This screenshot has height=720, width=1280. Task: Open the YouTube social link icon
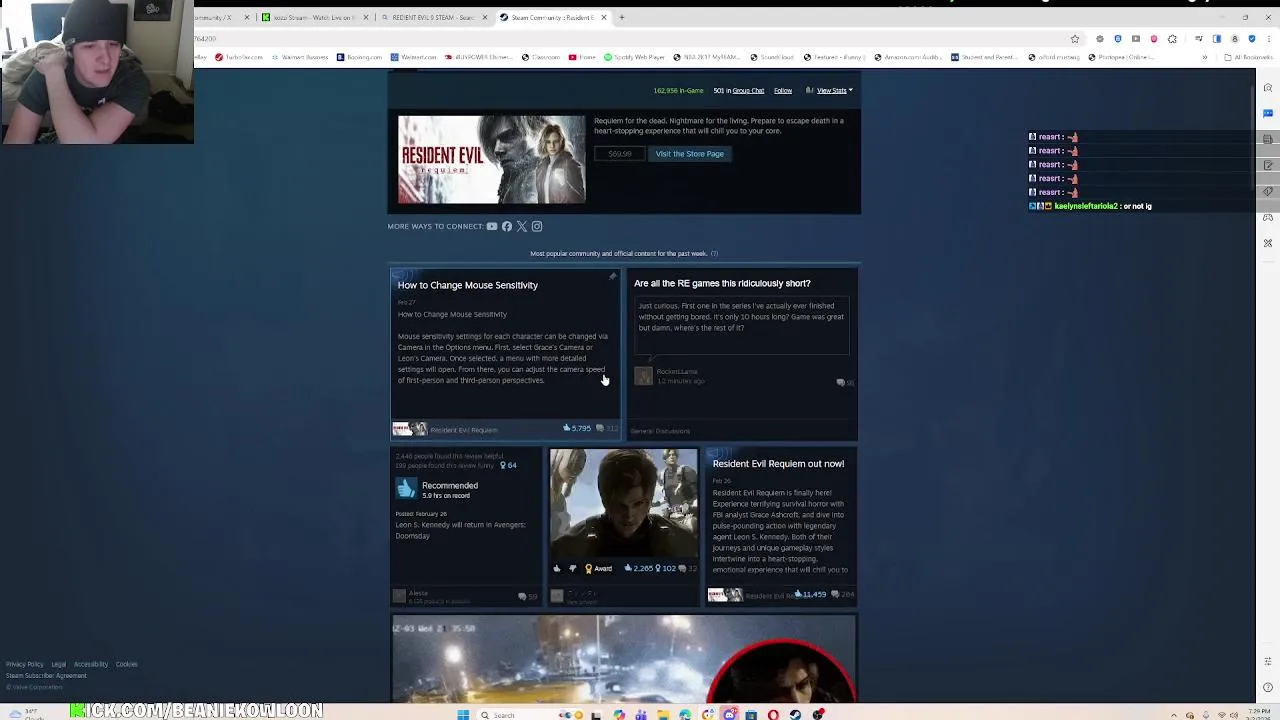[x=491, y=226]
